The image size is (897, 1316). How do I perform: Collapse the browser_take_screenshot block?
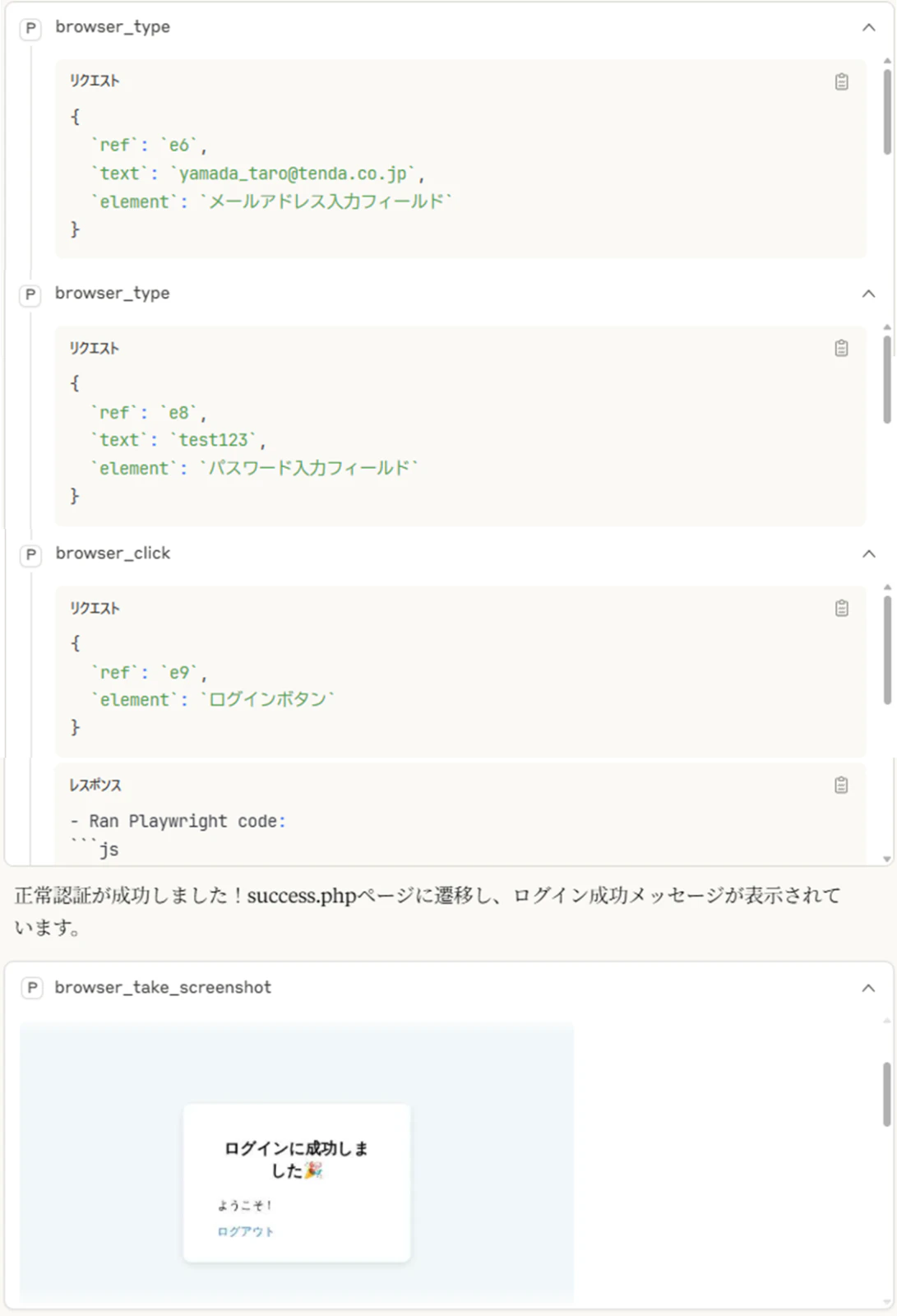(x=868, y=988)
